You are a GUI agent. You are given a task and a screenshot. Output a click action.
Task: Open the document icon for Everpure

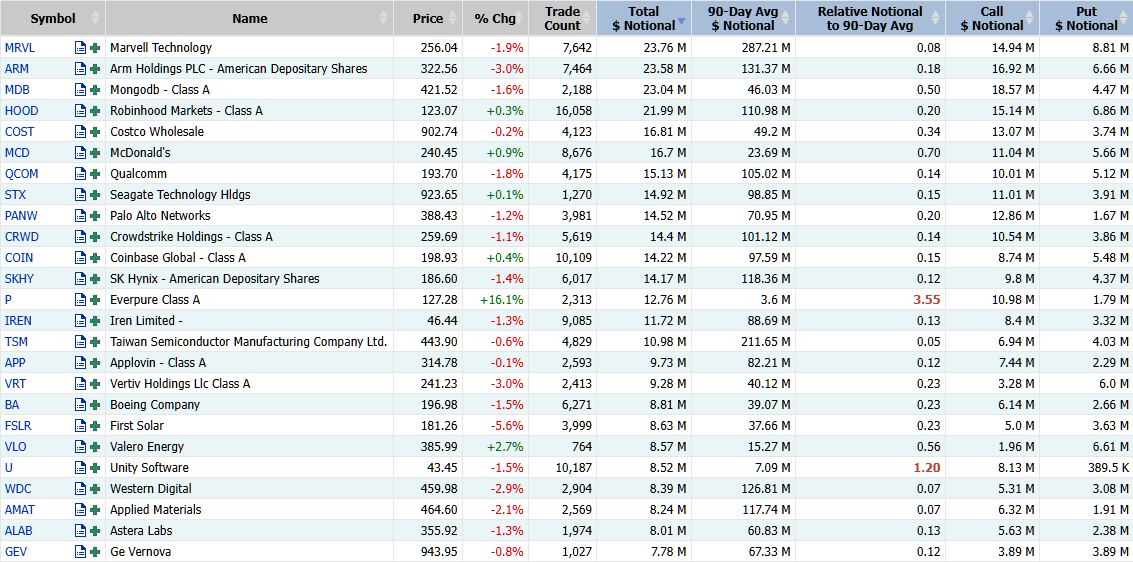click(80, 299)
